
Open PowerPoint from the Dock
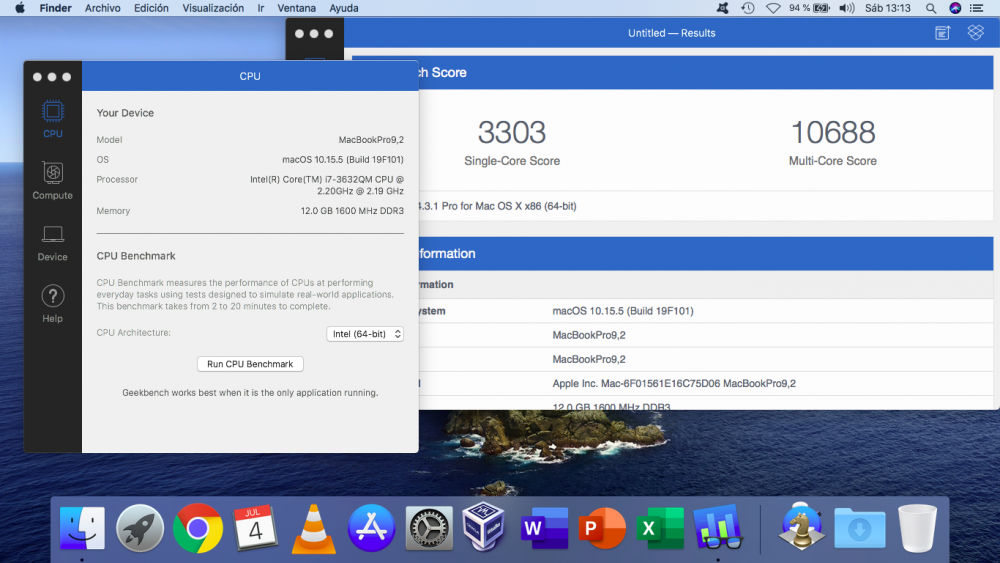click(602, 528)
